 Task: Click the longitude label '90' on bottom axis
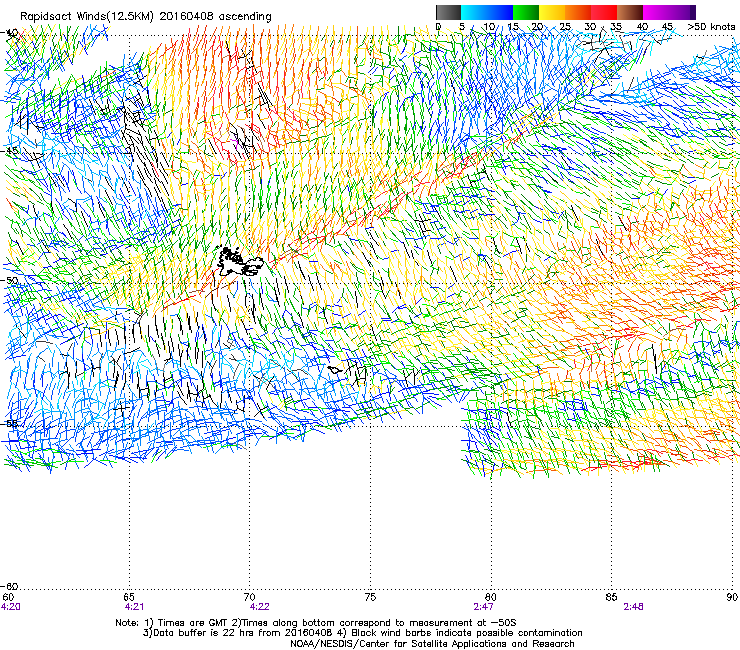click(732, 597)
